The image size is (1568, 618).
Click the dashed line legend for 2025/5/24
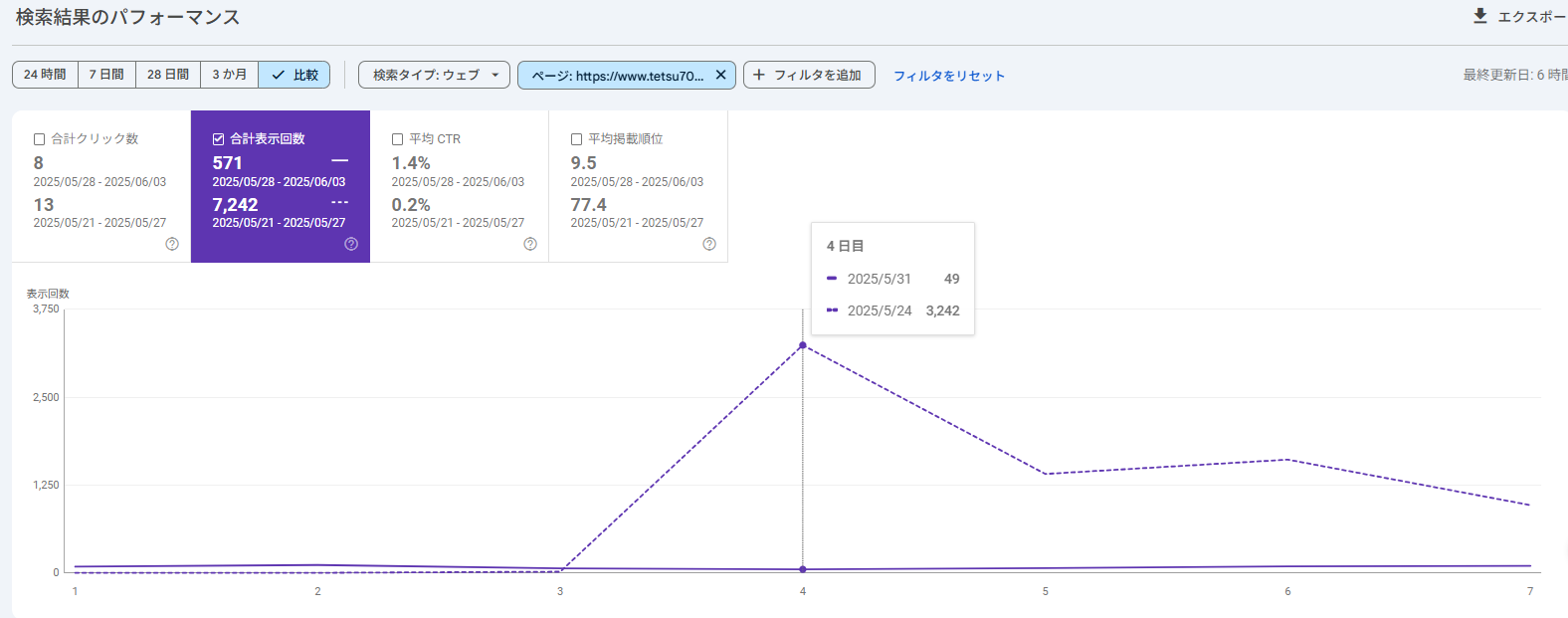pyautogui.click(x=832, y=310)
